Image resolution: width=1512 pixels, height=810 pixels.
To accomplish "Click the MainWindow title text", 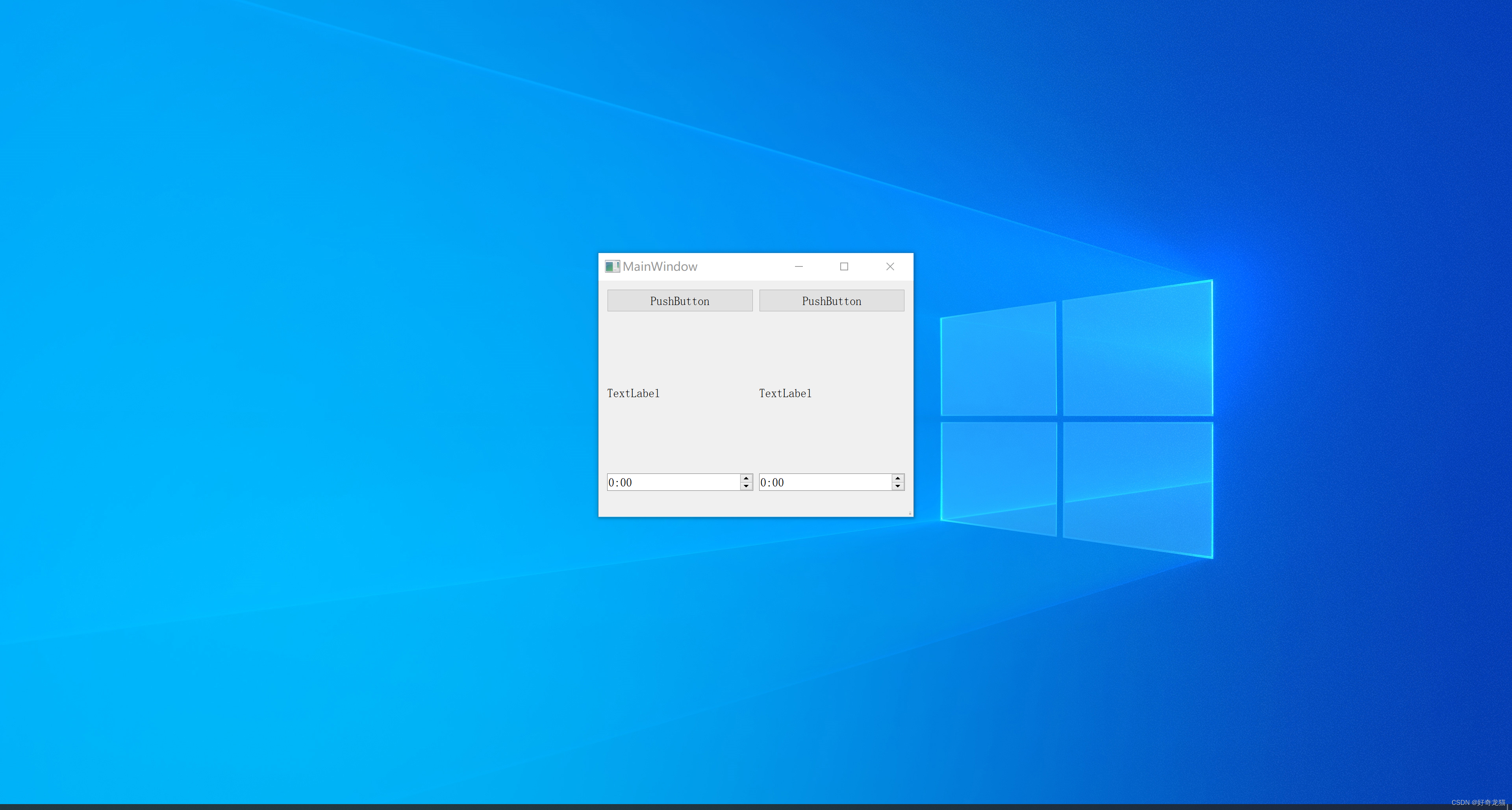I will [x=660, y=267].
